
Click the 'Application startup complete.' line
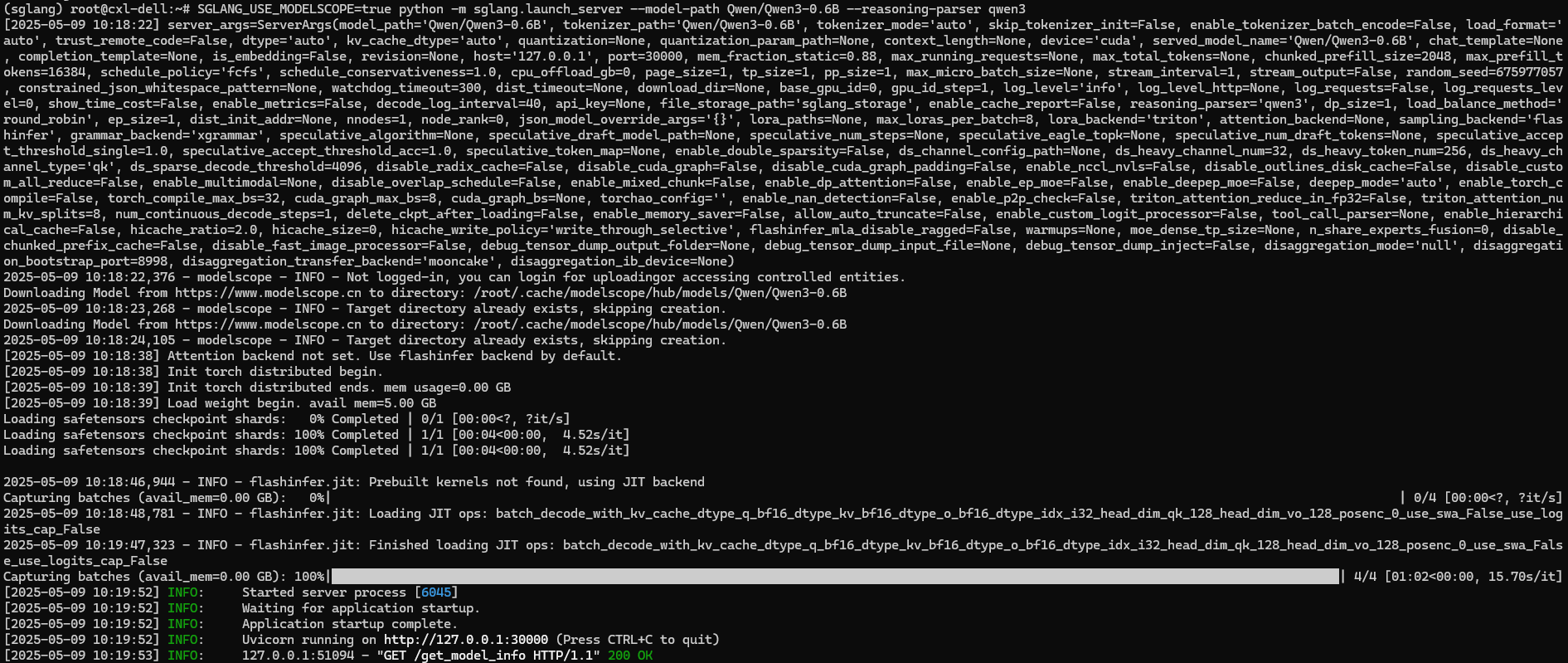click(350, 624)
